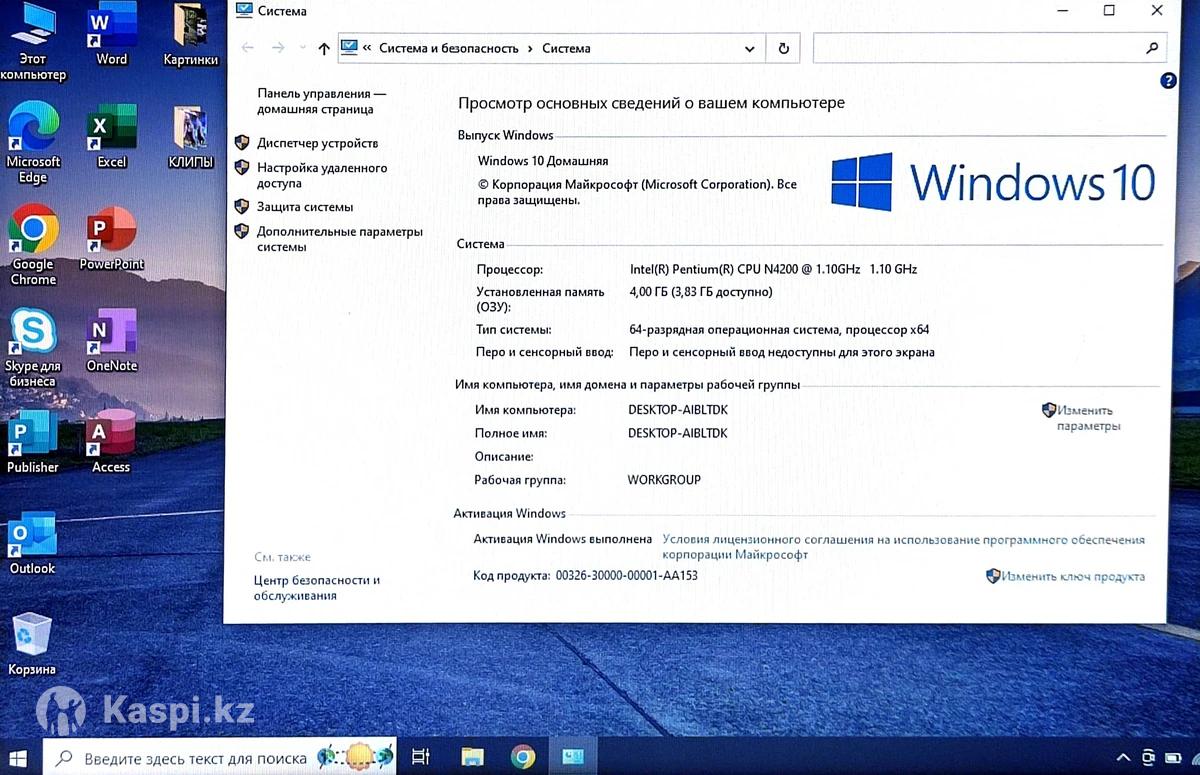
Task: Open the Картинки folder on the desktop
Action: click(x=191, y=35)
